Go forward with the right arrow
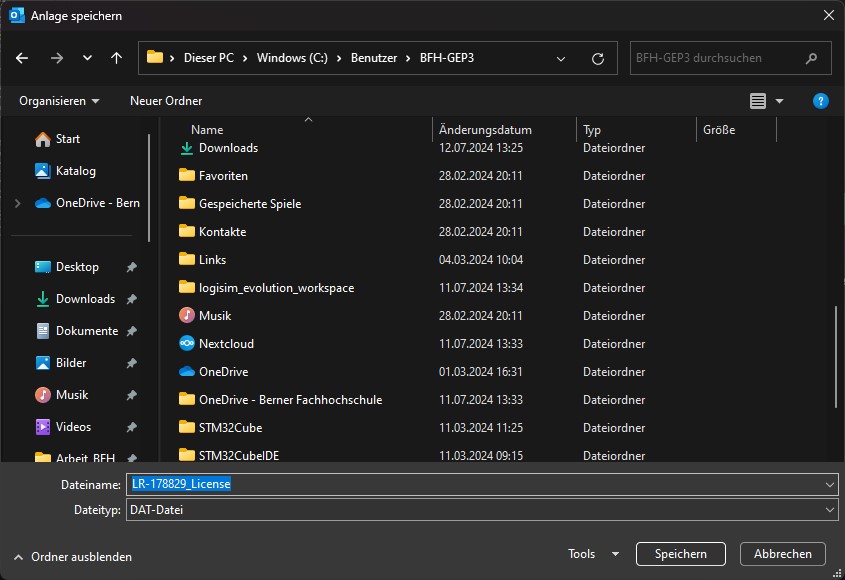This screenshot has height=580, width=845. coord(57,58)
